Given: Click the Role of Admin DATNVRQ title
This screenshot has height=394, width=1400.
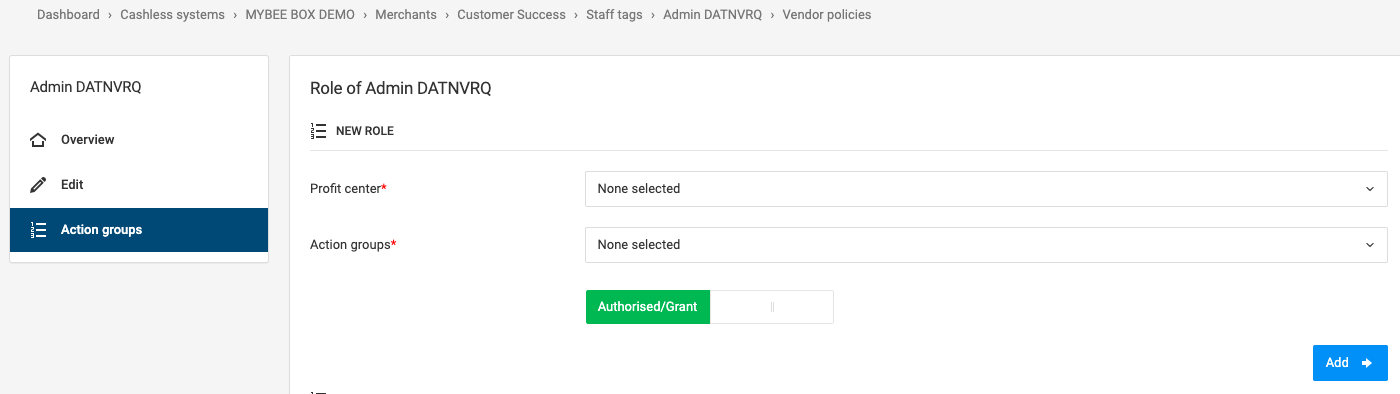Looking at the screenshot, I should pyautogui.click(x=401, y=88).
